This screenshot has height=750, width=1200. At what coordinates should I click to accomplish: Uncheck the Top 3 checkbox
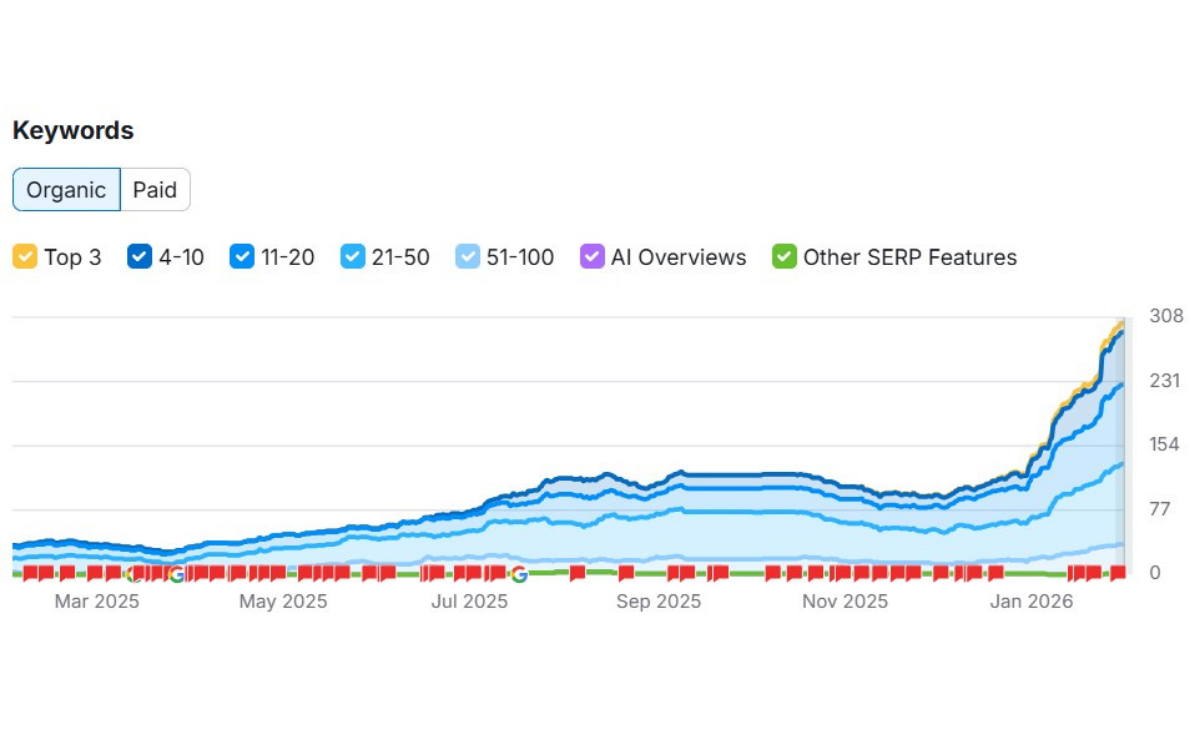click(x=25, y=257)
